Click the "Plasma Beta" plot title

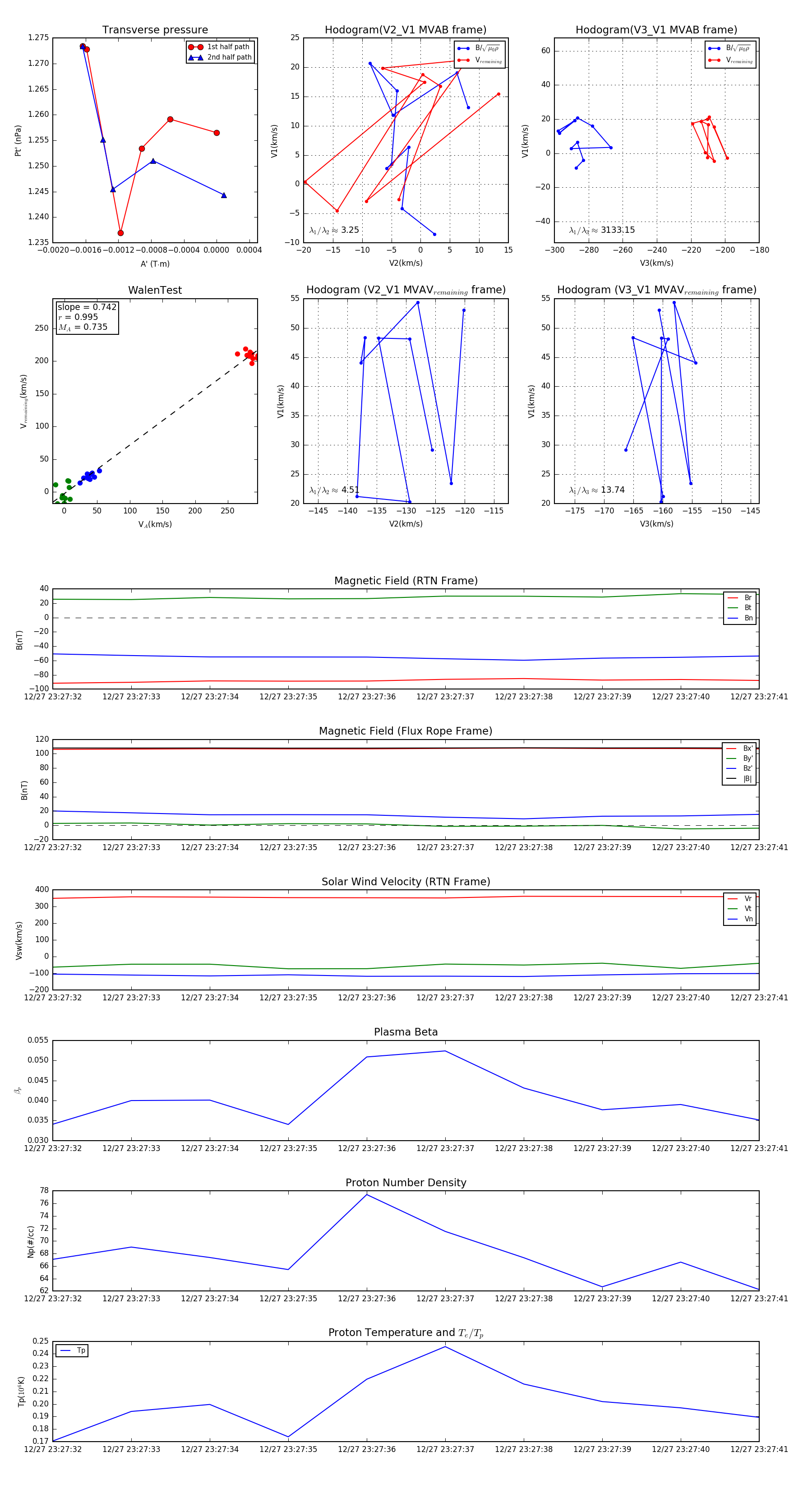406,1032
